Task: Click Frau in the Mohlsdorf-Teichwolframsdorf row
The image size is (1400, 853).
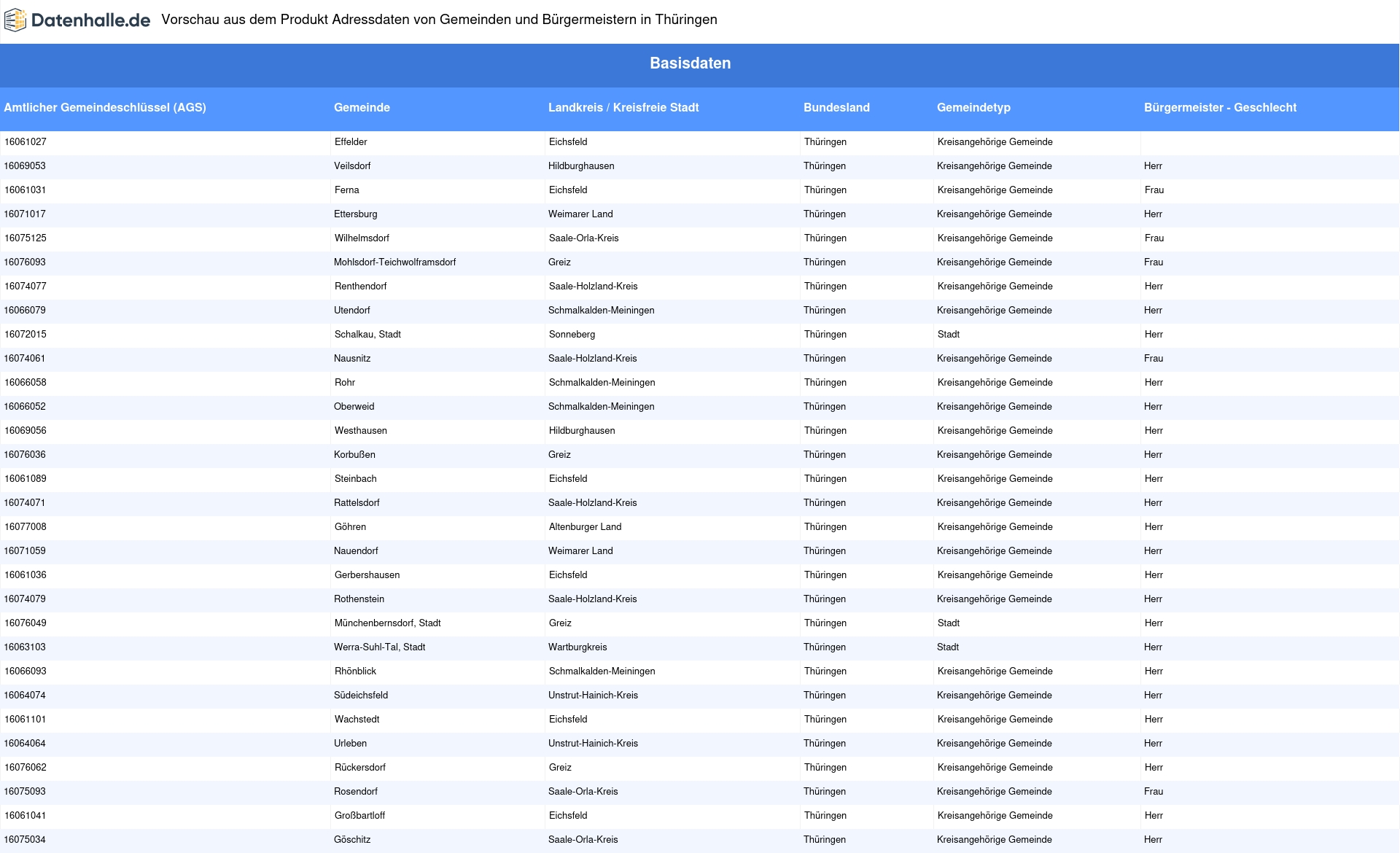Action: click(x=1154, y=262)
